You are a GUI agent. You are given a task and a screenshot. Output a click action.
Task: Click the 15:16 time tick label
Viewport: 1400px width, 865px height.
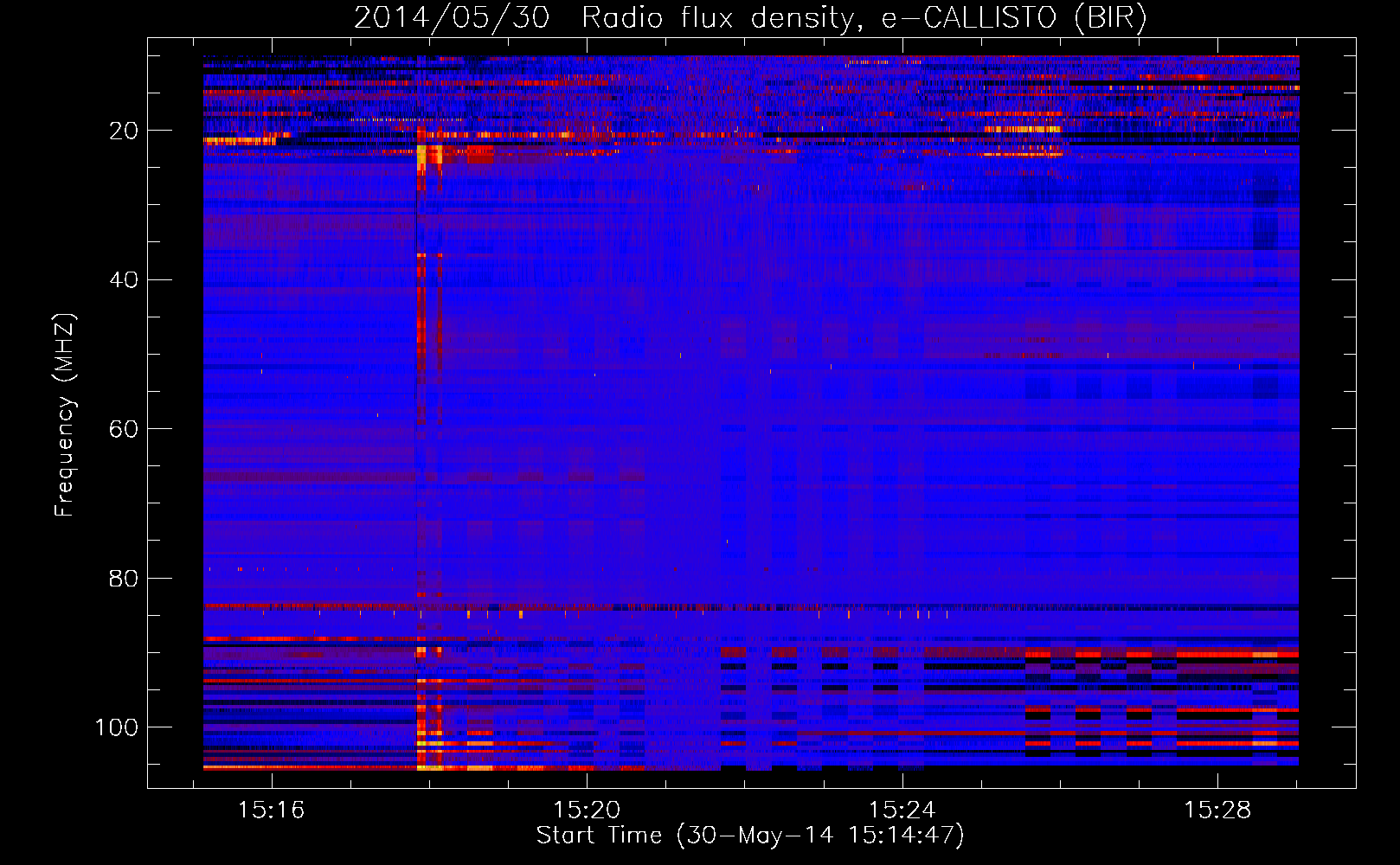(x=272, y=811)
